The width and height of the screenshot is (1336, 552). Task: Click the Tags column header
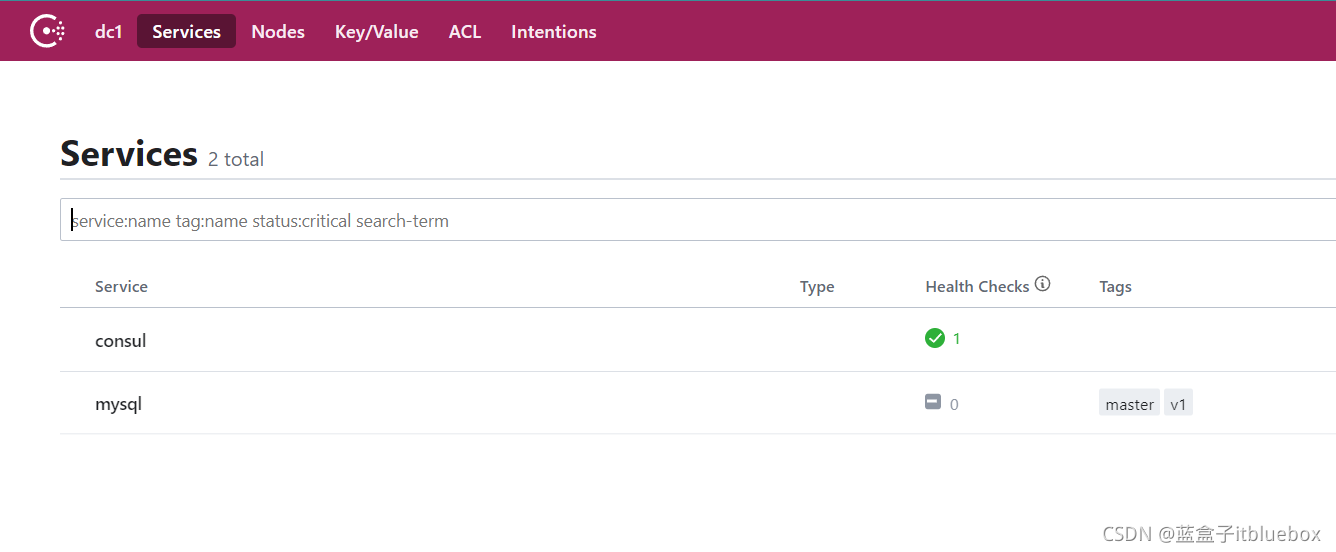pyautogui.click(x=1115, y=287)
